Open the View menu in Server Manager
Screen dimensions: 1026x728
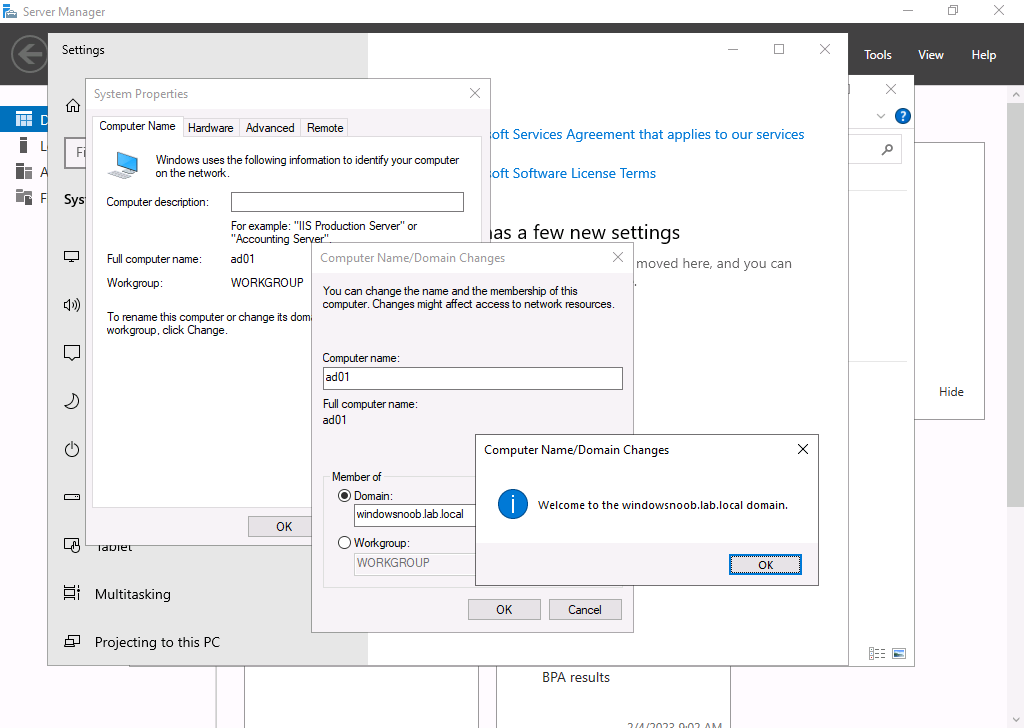click(930, 55)
